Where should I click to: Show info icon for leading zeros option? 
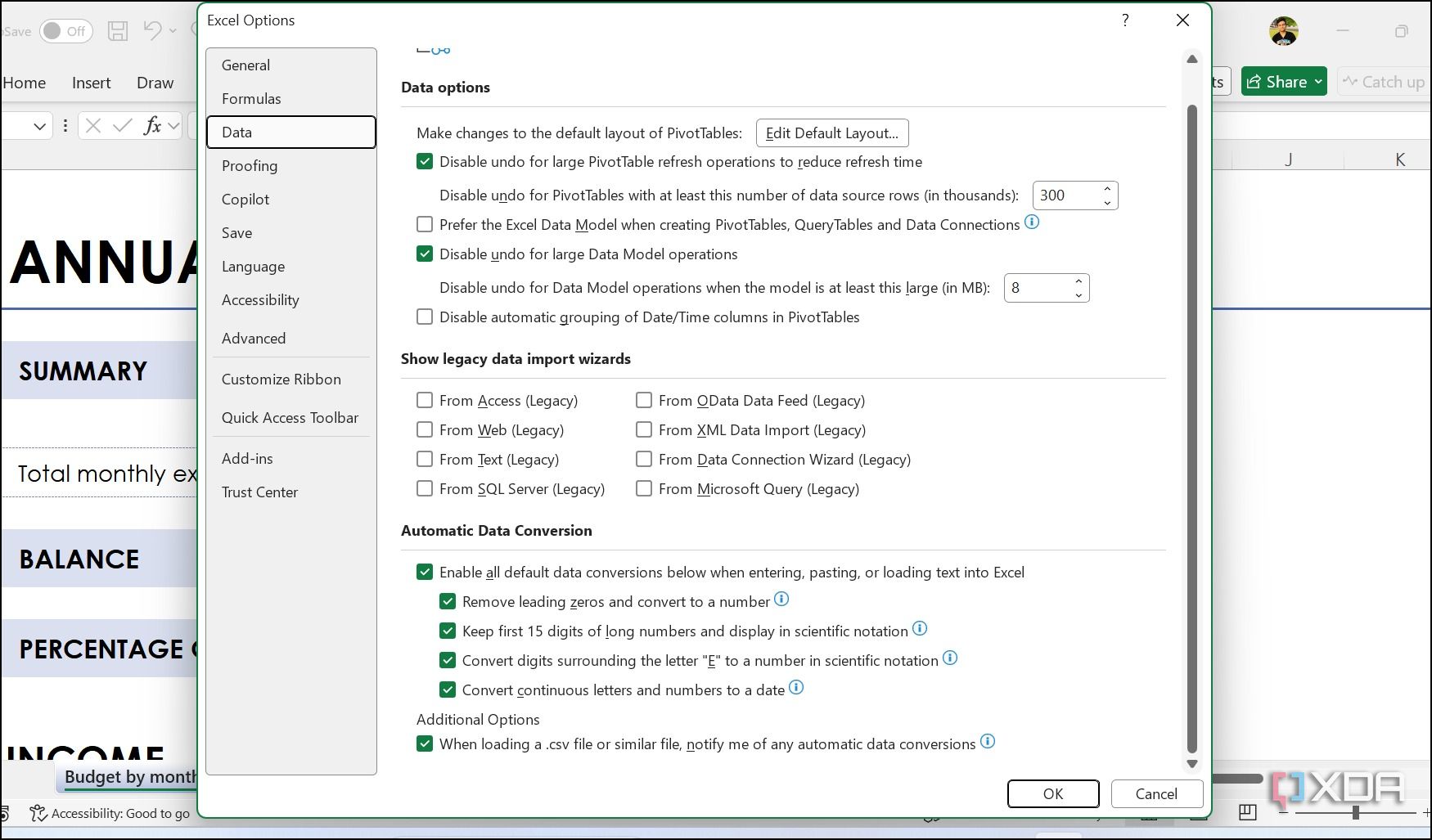coord(781,600)
